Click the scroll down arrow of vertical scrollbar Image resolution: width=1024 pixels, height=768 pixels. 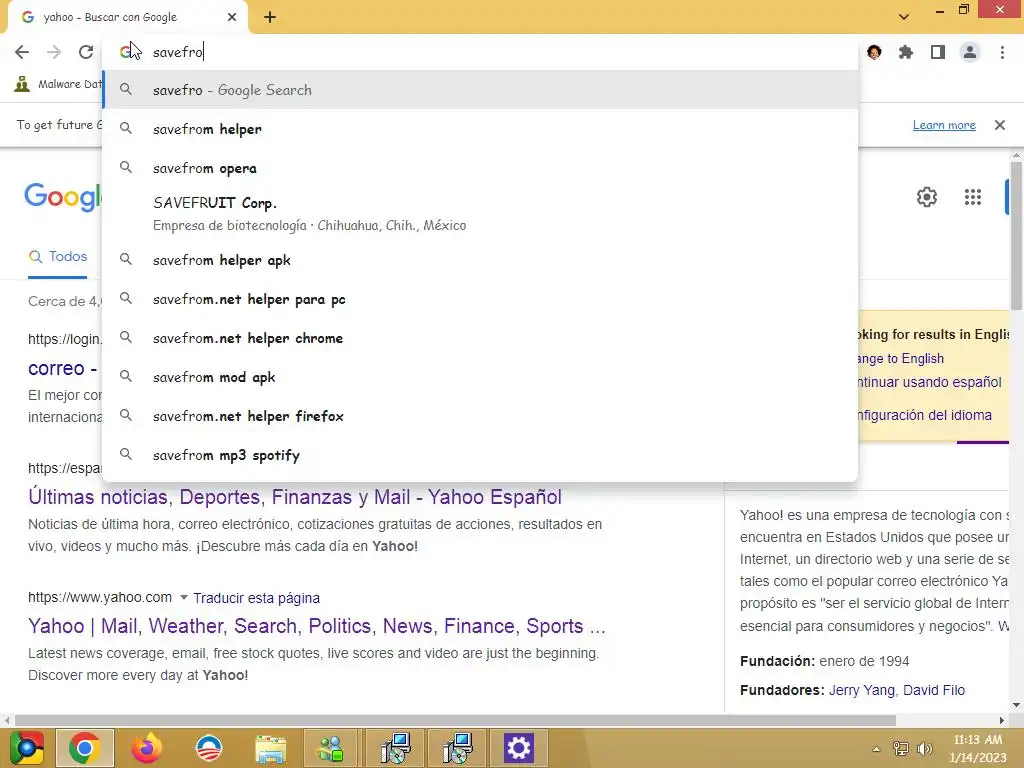tap(1017, 705)
